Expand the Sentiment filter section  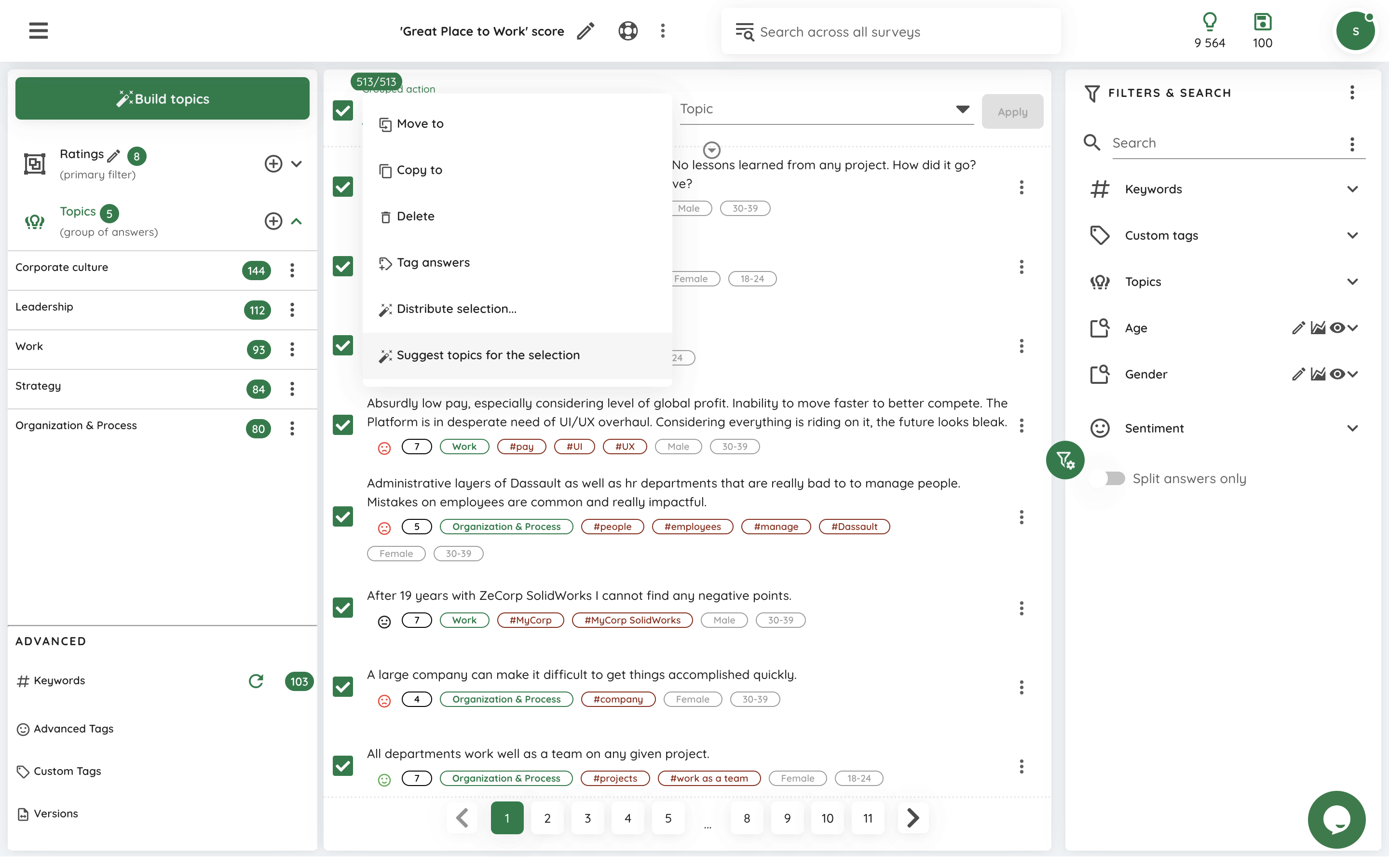[x=1352, y=428]
